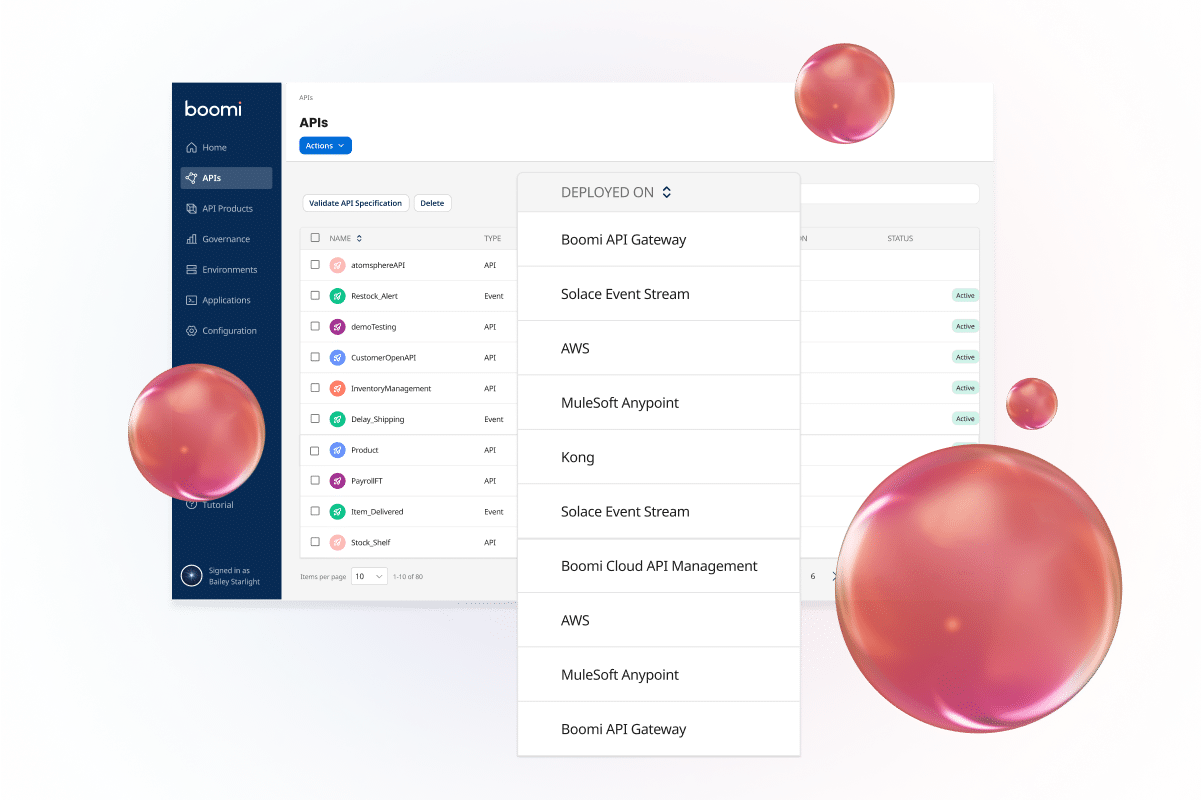Viewport: 1201px width, 800px height.
Task: Click the Environments sidebar icon
Action: click(x=191, y=270)
